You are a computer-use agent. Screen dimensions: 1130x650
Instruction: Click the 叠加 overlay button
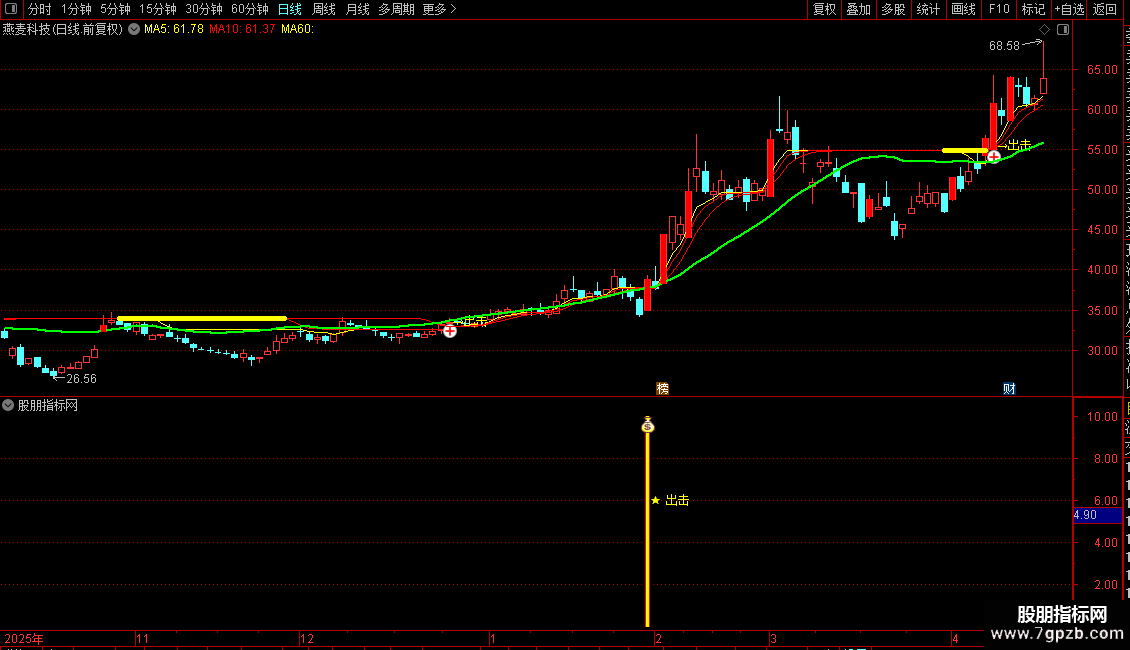pyautogui.click(x=858, y=9)
